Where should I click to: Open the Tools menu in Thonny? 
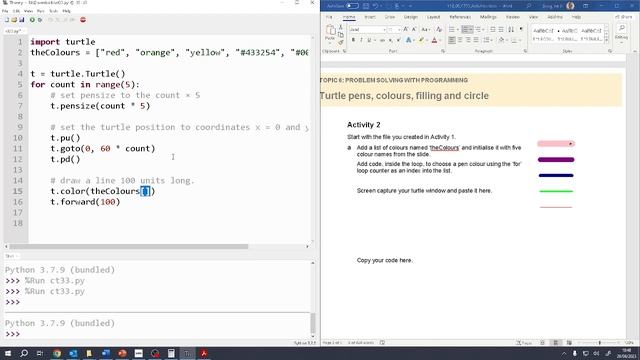click(53, 11)
